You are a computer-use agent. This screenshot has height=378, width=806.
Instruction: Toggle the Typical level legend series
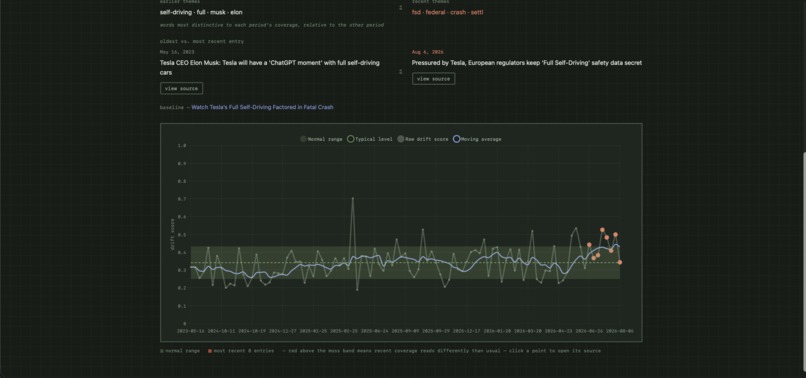click(370, 139)
